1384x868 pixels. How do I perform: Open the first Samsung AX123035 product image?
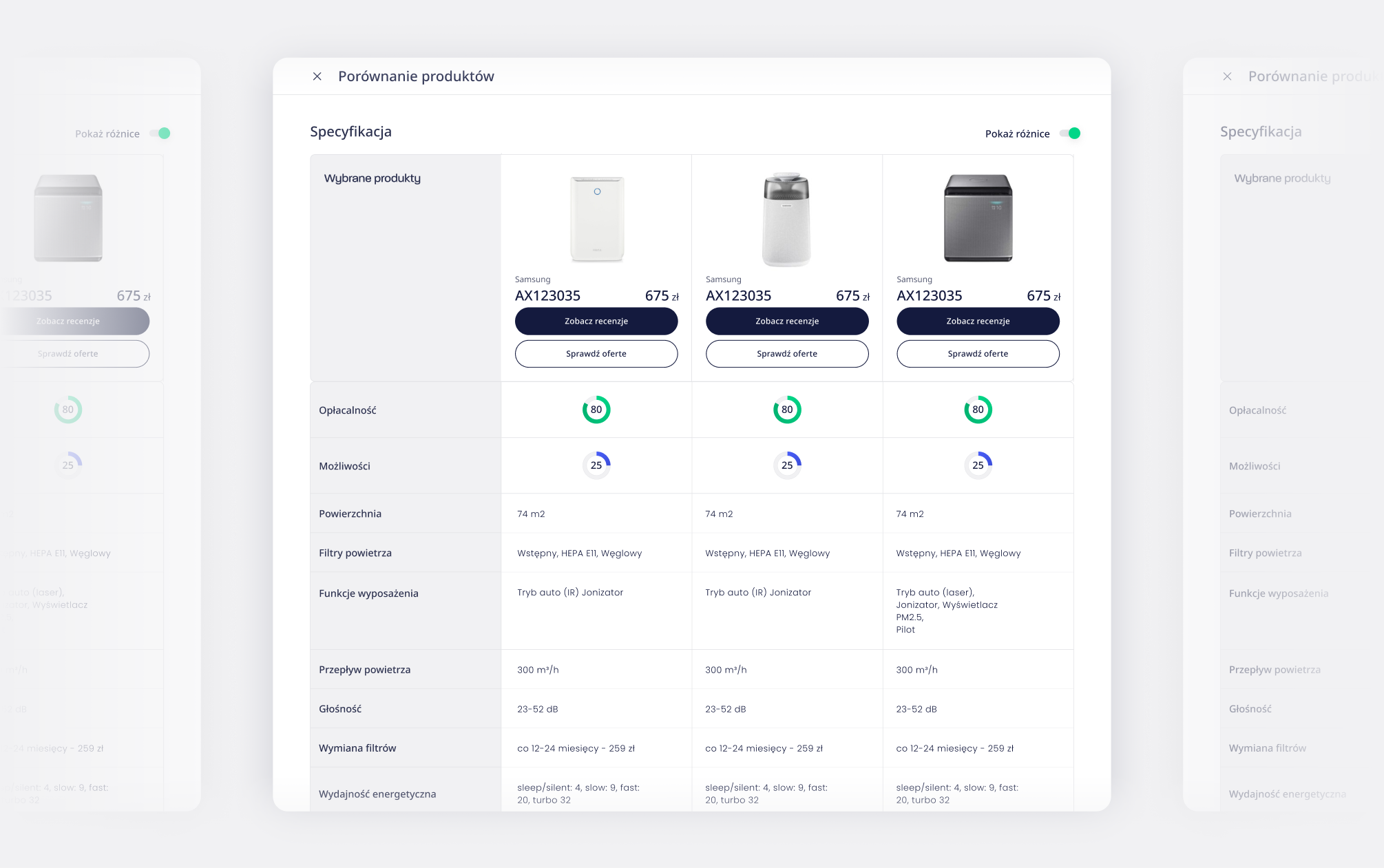596,218
